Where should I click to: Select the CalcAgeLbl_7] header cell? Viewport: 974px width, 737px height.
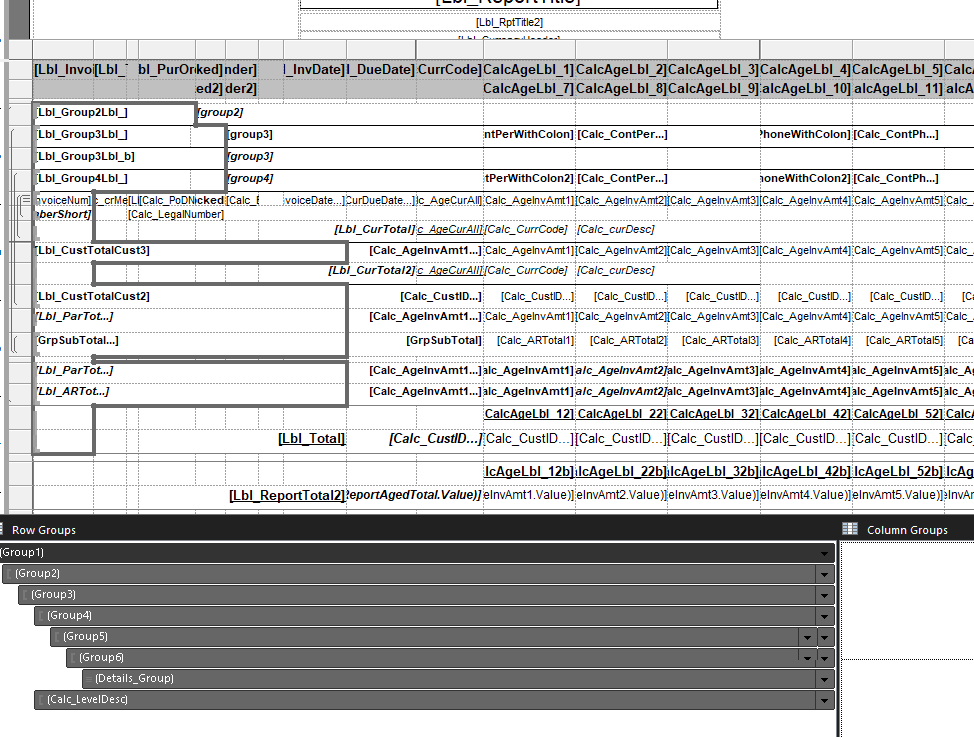click(x=529, y=89)
